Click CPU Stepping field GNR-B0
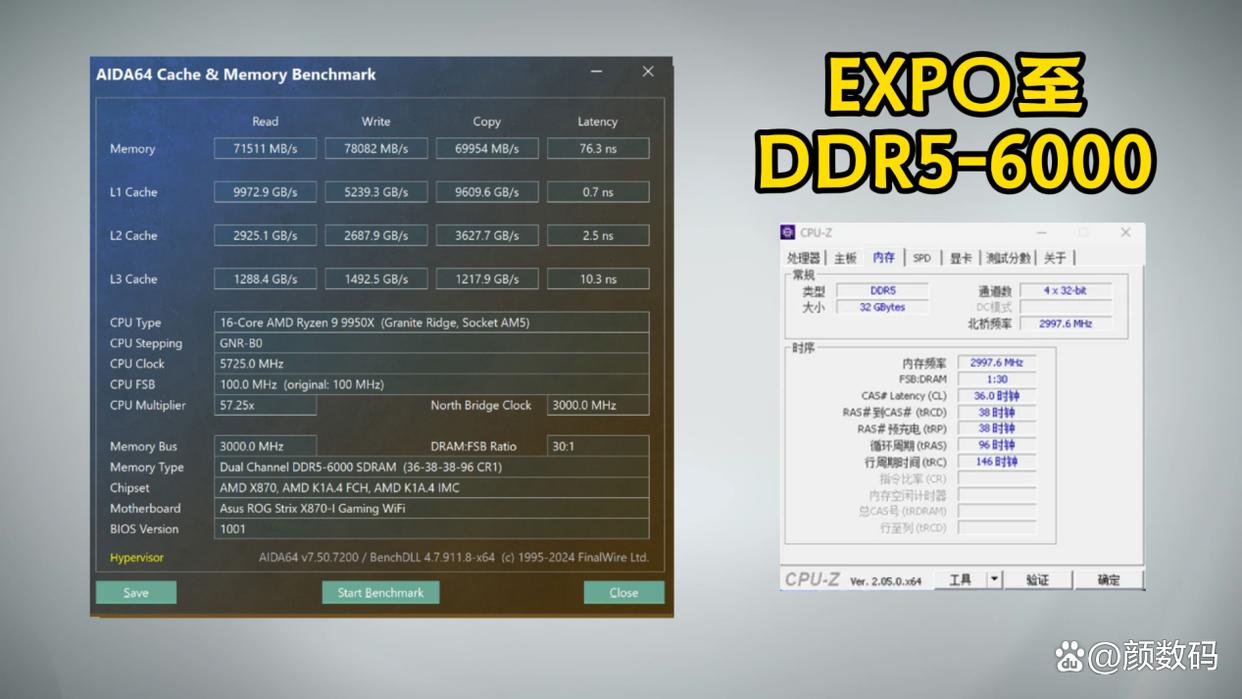1242x699 pixels. click(432, 343)
